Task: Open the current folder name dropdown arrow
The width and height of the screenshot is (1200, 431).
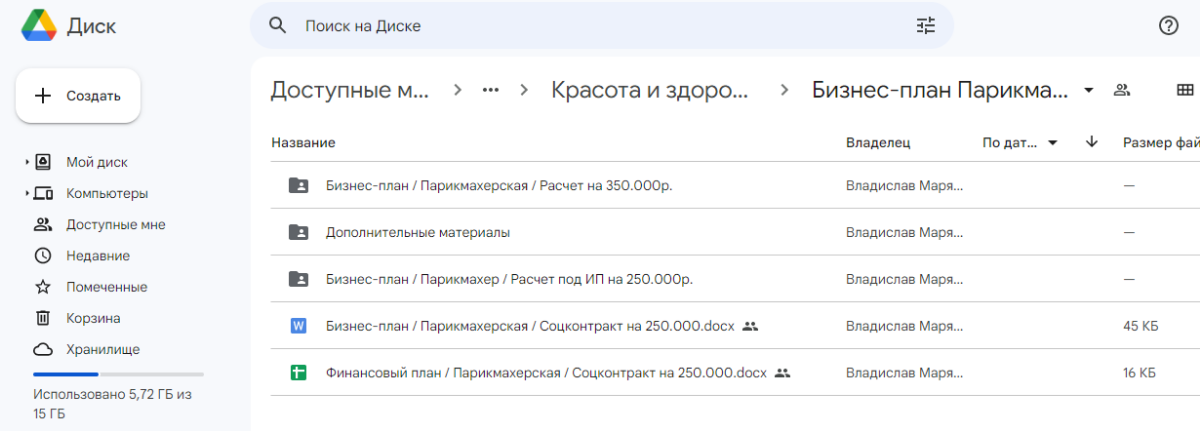Action: point(1089,91)
